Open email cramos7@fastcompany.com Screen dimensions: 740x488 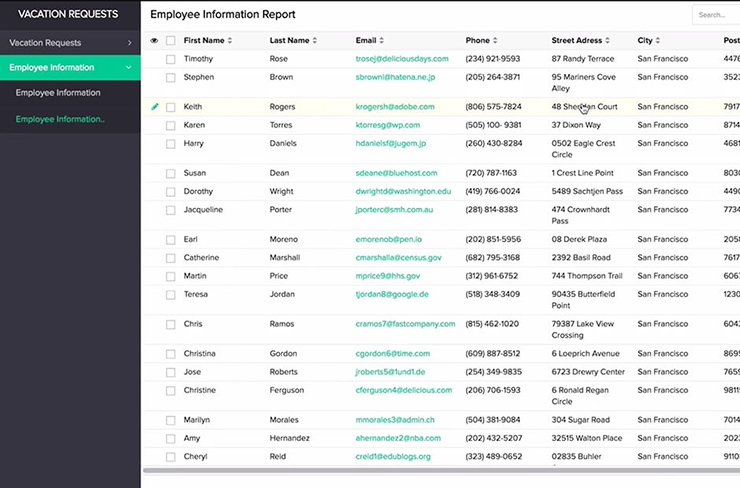point(405,325)
